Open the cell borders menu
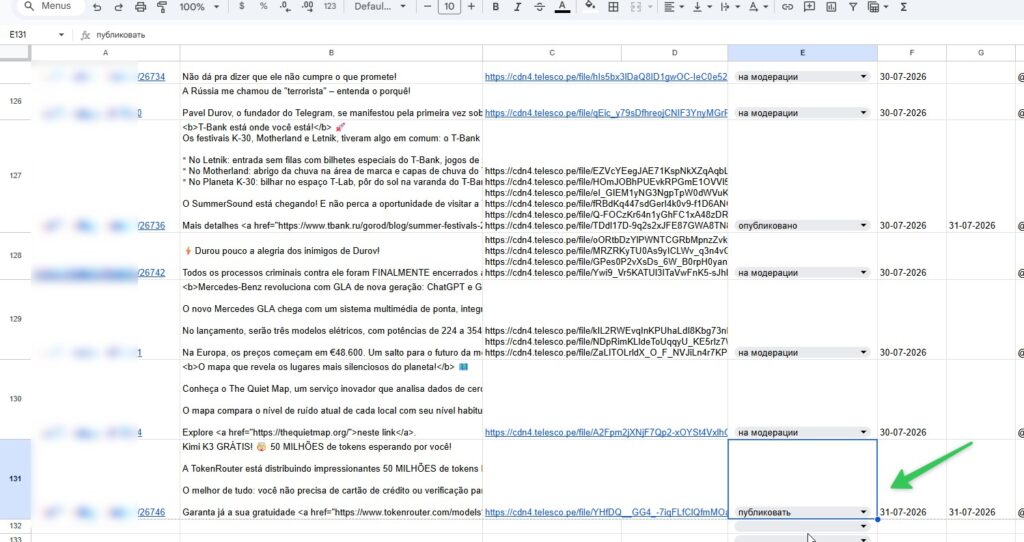This screenshot has width=1024, height=542. [x=613, y=7]
